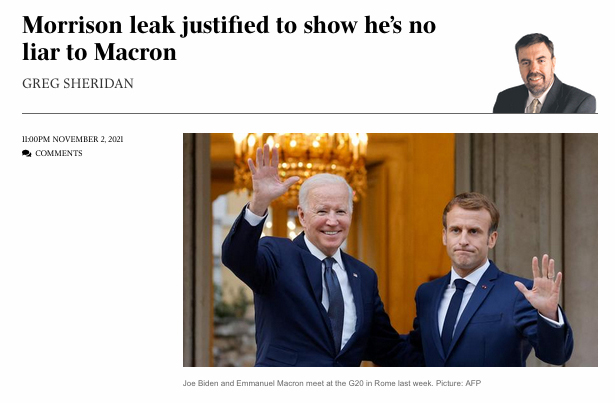This screenshot has width=615, height=403.
Task: Click the 11:00PM time stamp
Action: 36,139
